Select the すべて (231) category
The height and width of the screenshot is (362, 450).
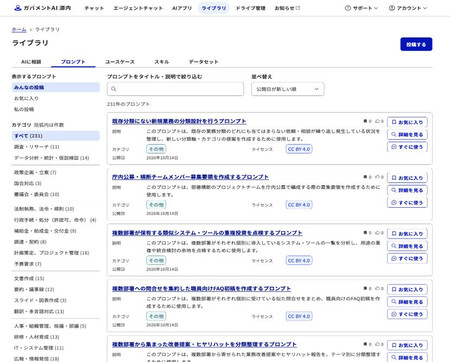click(x=55, y=136)
